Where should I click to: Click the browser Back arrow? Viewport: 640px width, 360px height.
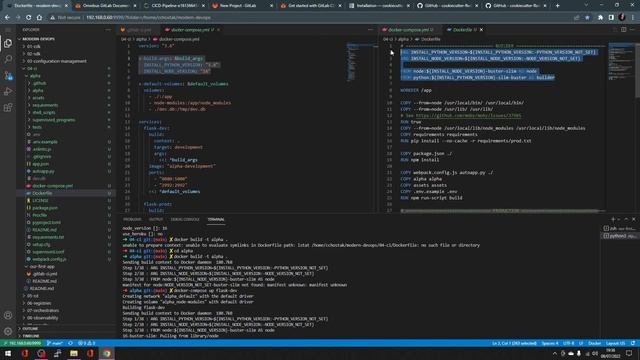pos(7,18)
